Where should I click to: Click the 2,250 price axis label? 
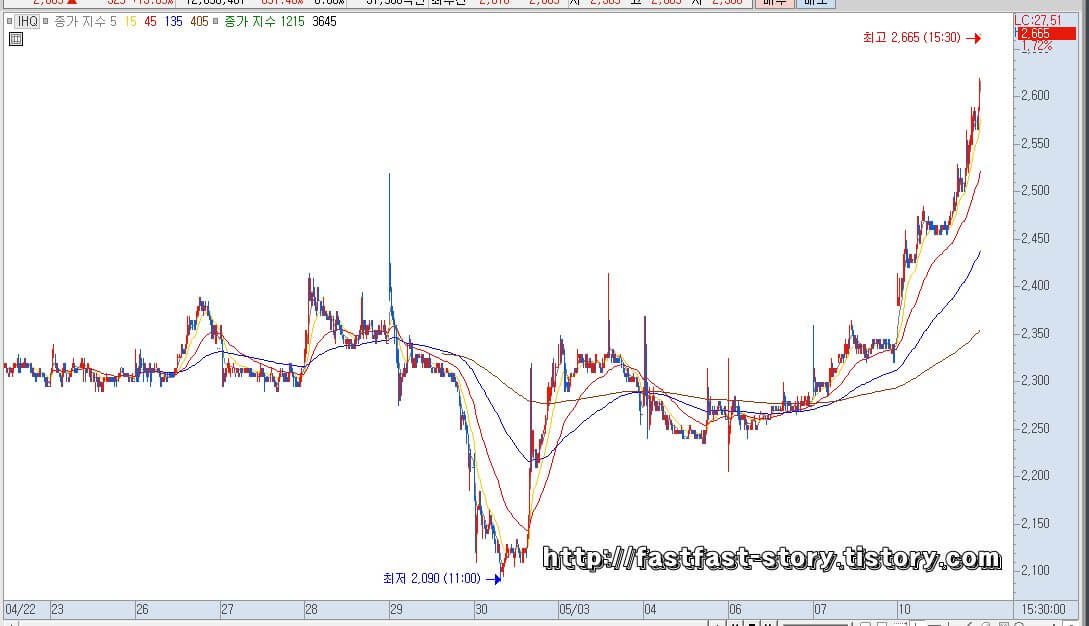(1035, 428)
